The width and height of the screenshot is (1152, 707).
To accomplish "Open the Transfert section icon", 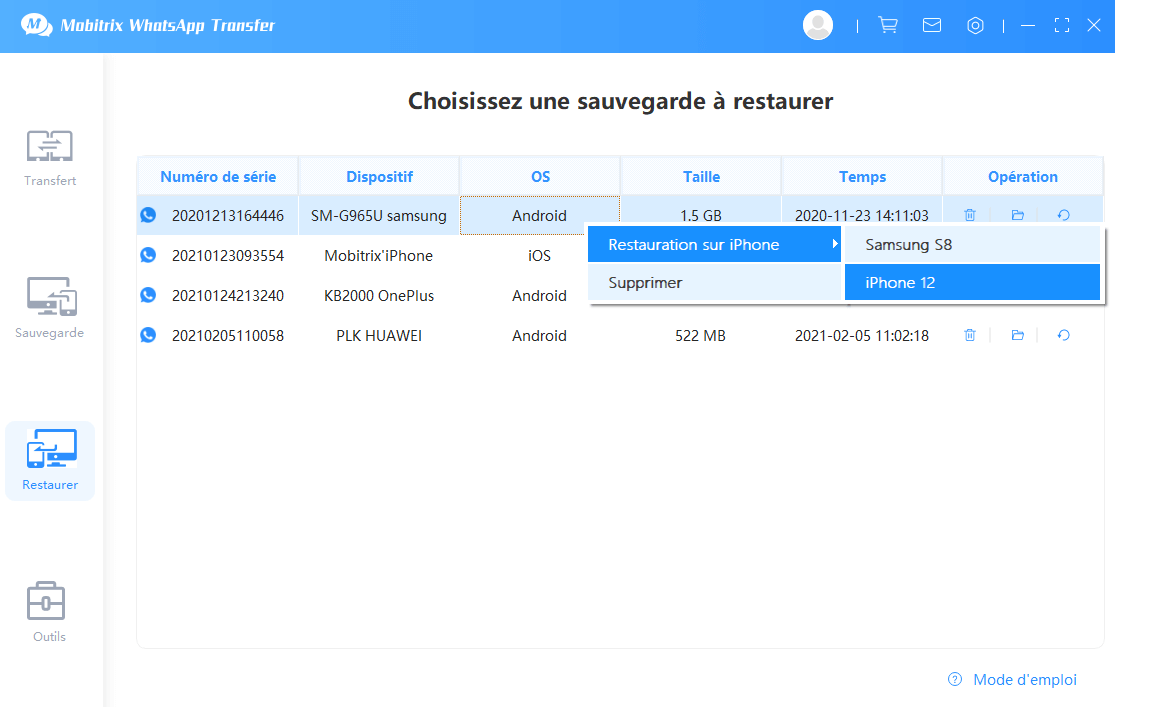I will click(50, 146).
